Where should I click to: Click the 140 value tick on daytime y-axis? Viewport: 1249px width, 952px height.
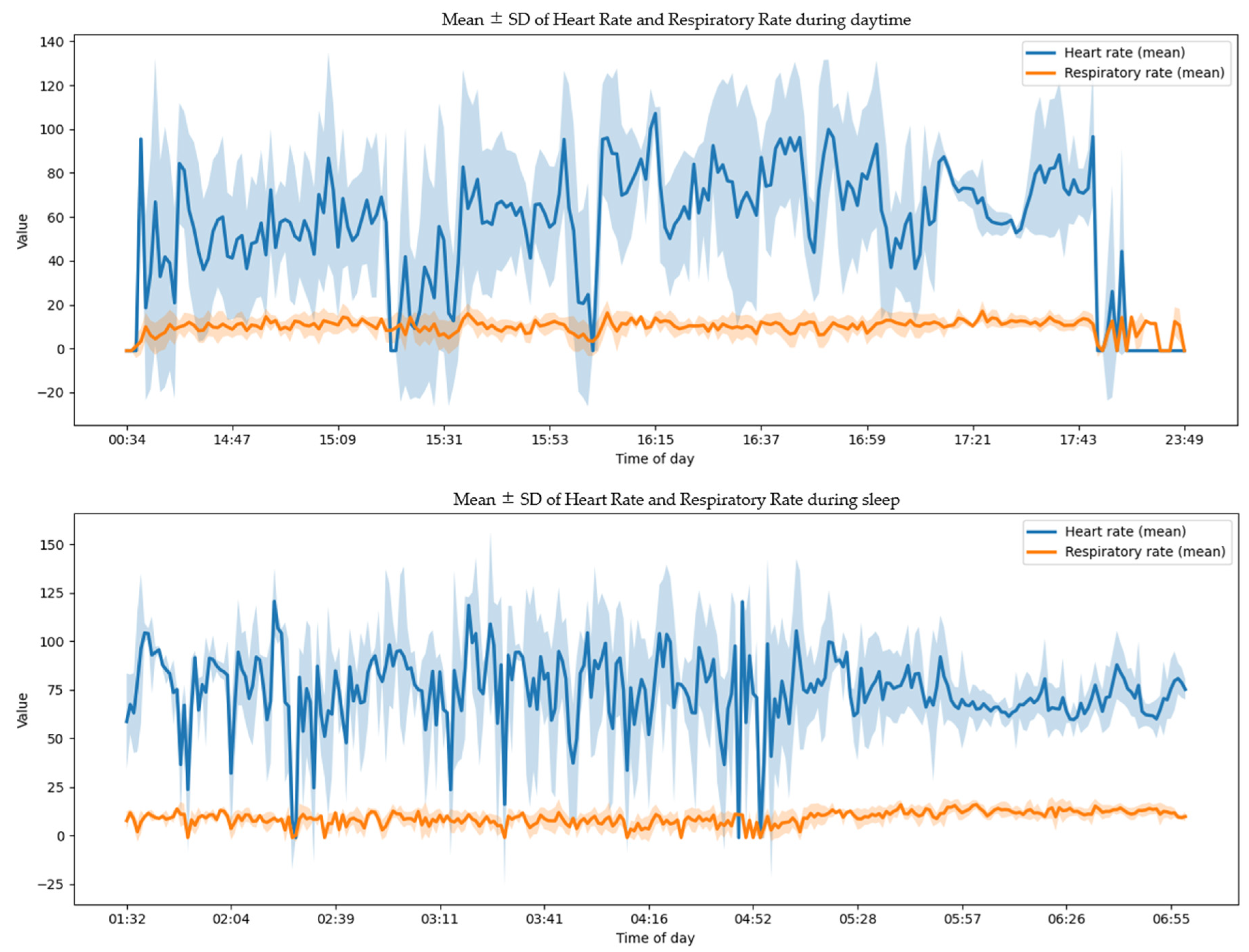51,42
